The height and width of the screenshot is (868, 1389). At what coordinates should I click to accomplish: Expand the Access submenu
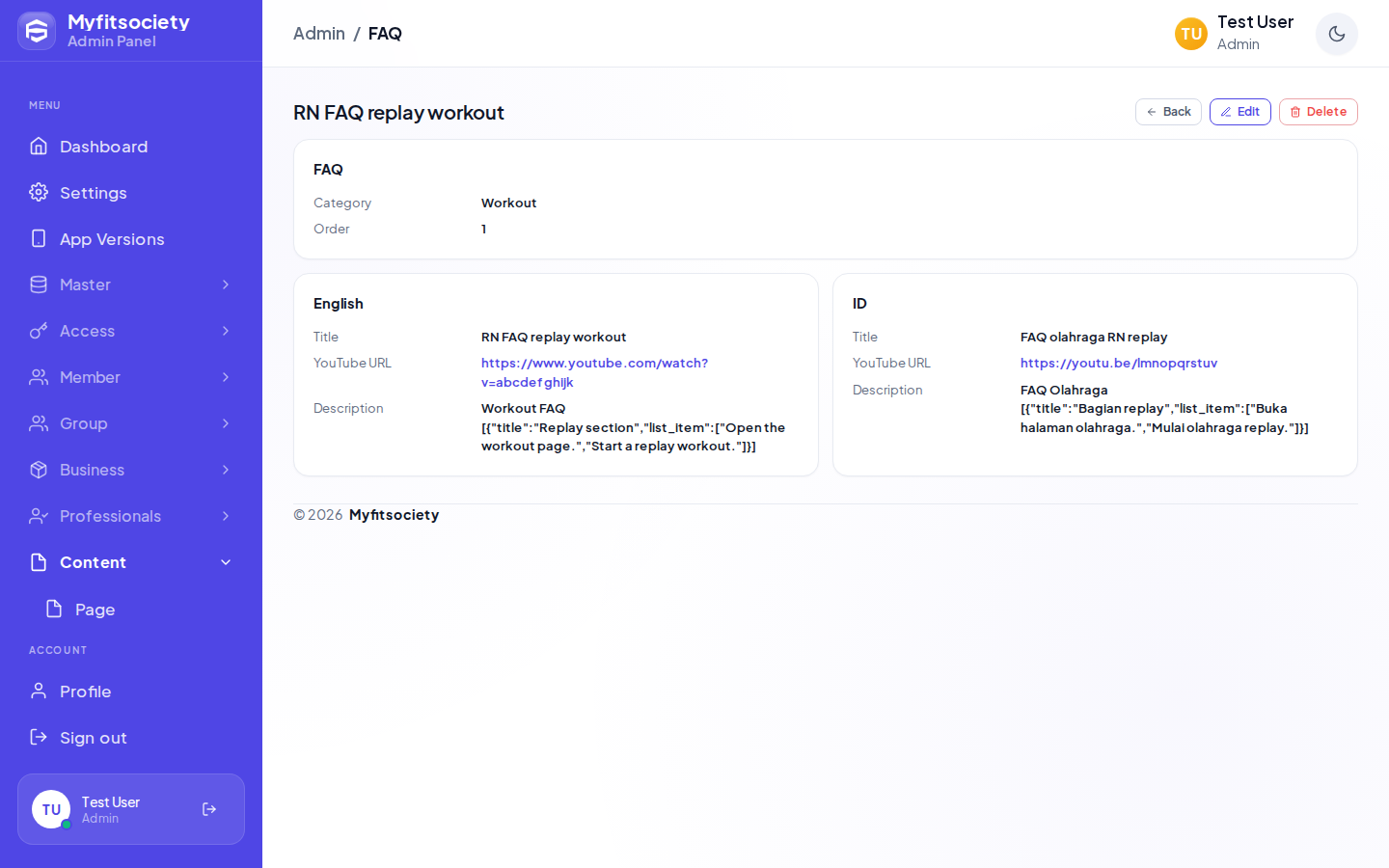(x=131, y=331)
